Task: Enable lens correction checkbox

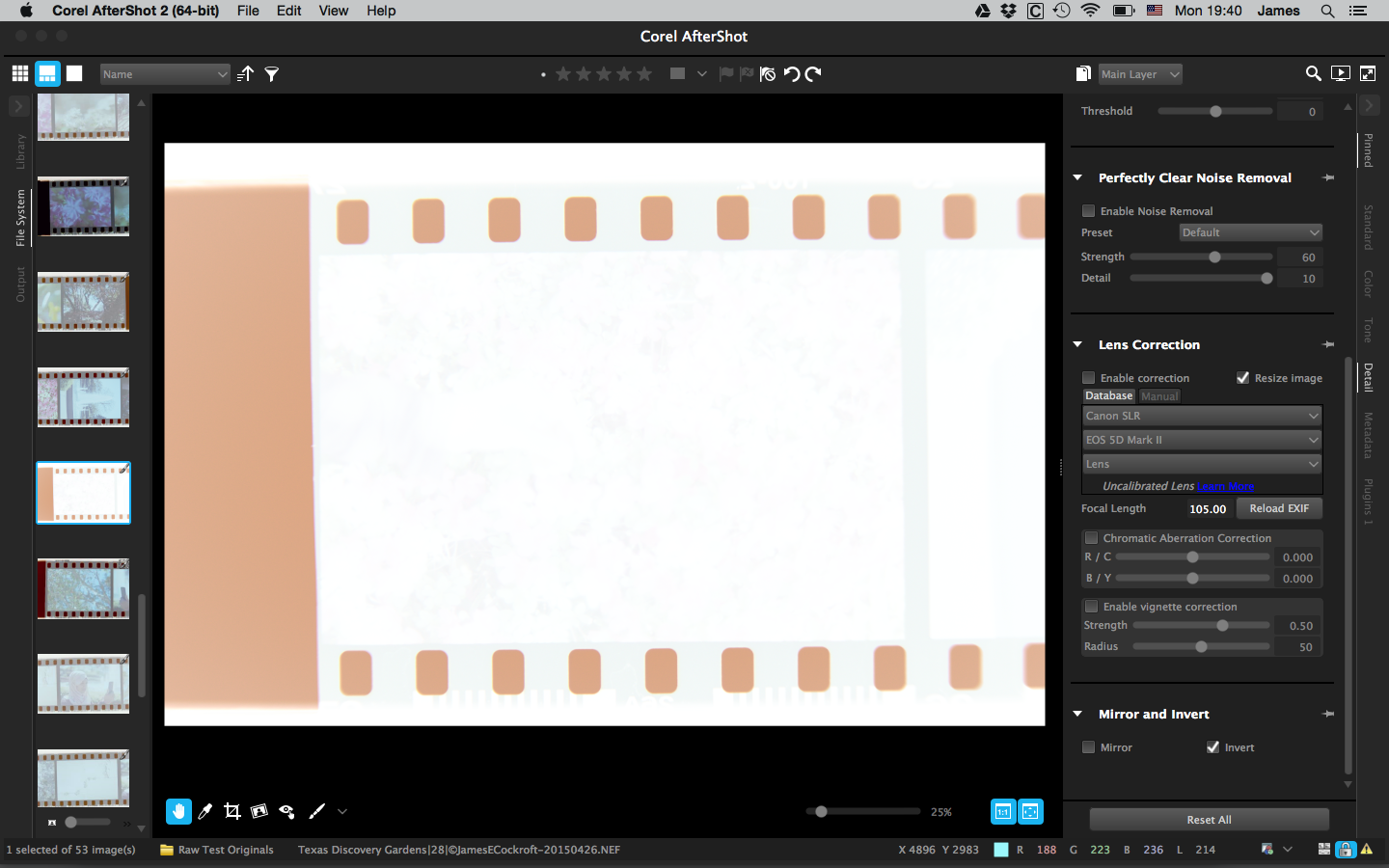Action: (x=1088, y=378)
